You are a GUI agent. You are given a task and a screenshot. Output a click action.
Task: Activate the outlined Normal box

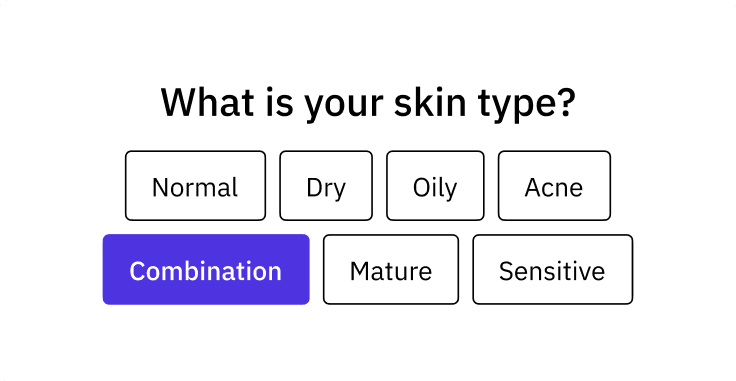click(195, 186)
